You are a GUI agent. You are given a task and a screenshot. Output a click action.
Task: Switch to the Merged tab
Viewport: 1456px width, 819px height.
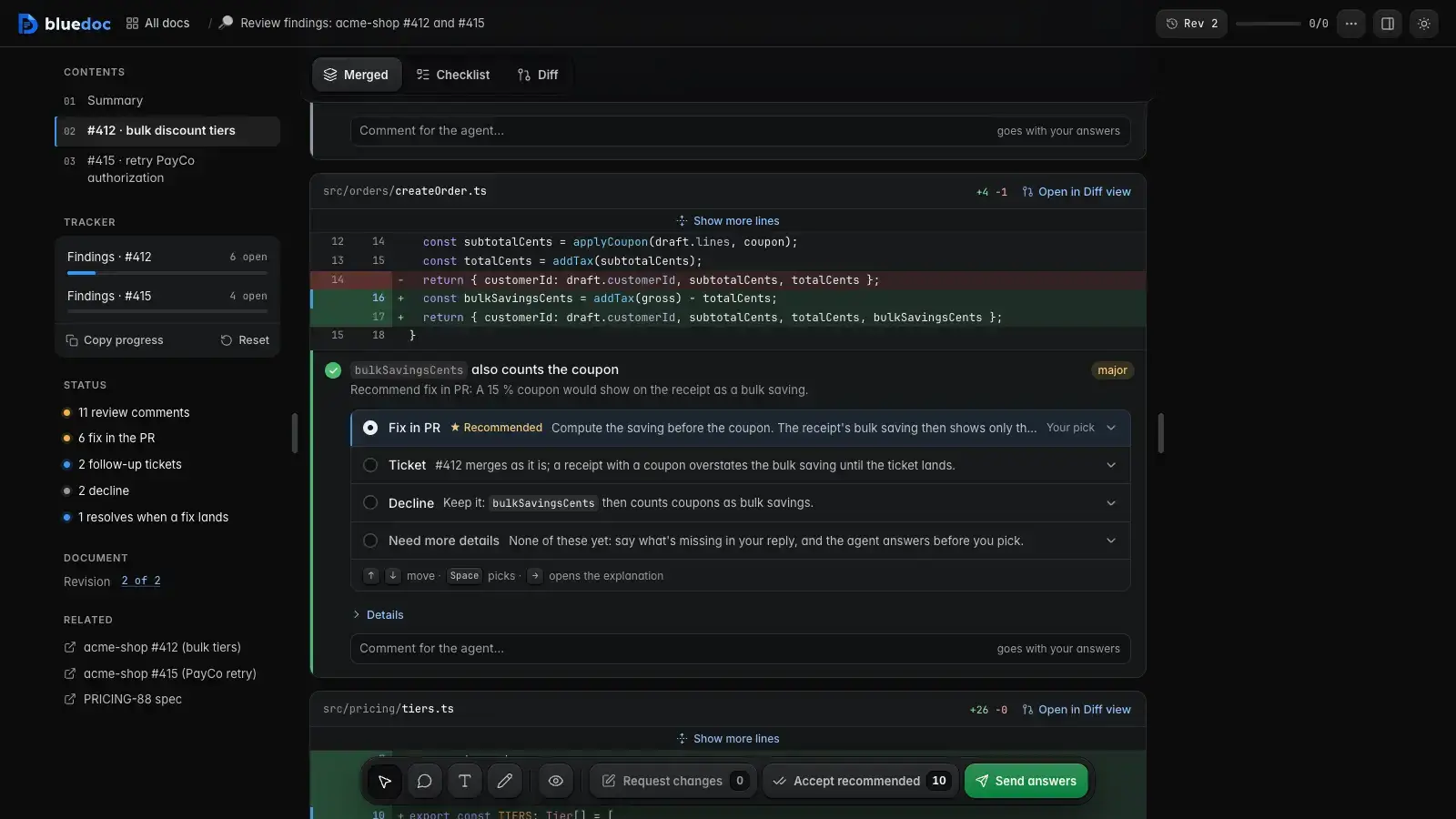tap(357, 75)
